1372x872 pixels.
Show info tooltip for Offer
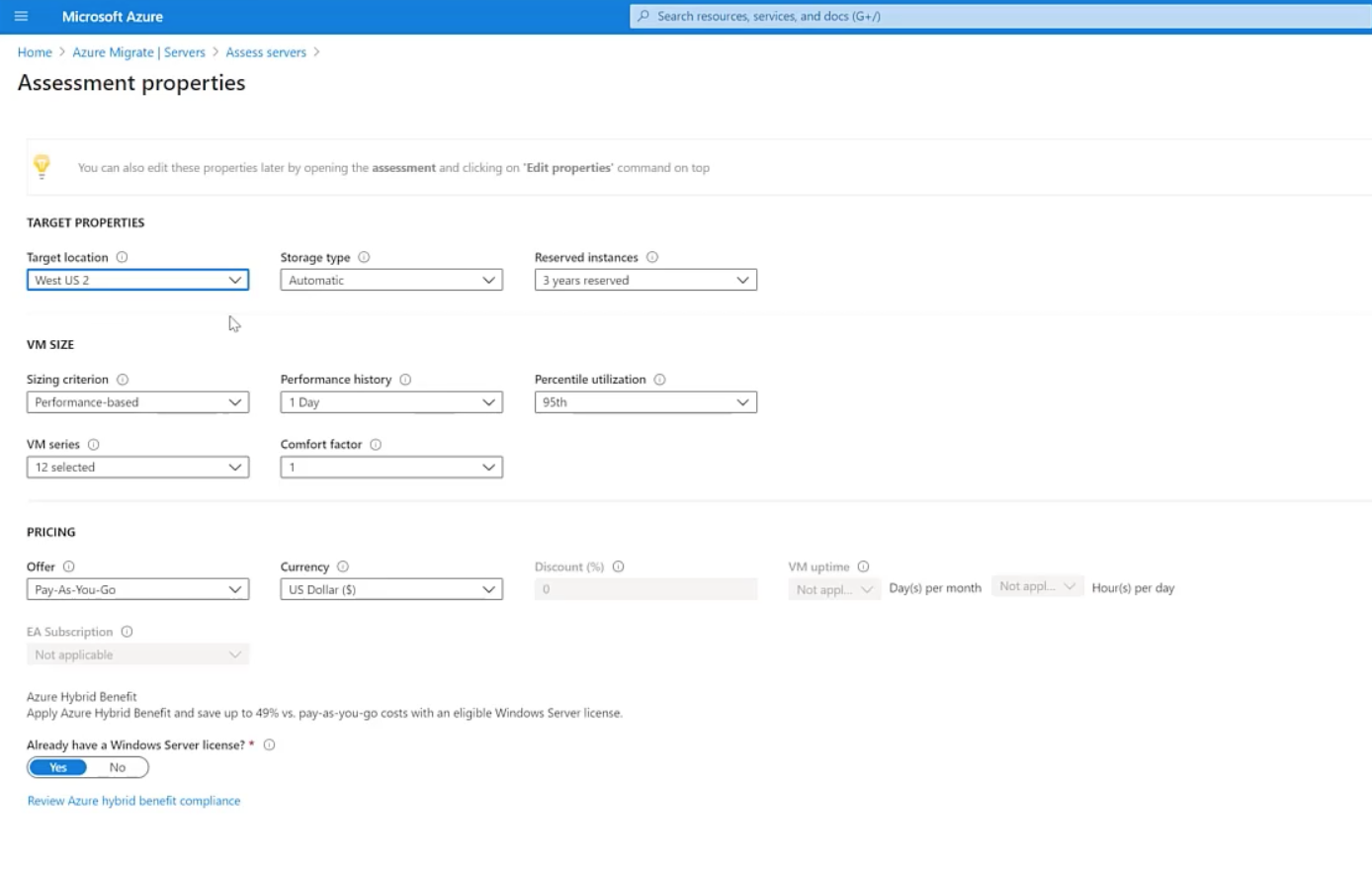coord(69,567)
